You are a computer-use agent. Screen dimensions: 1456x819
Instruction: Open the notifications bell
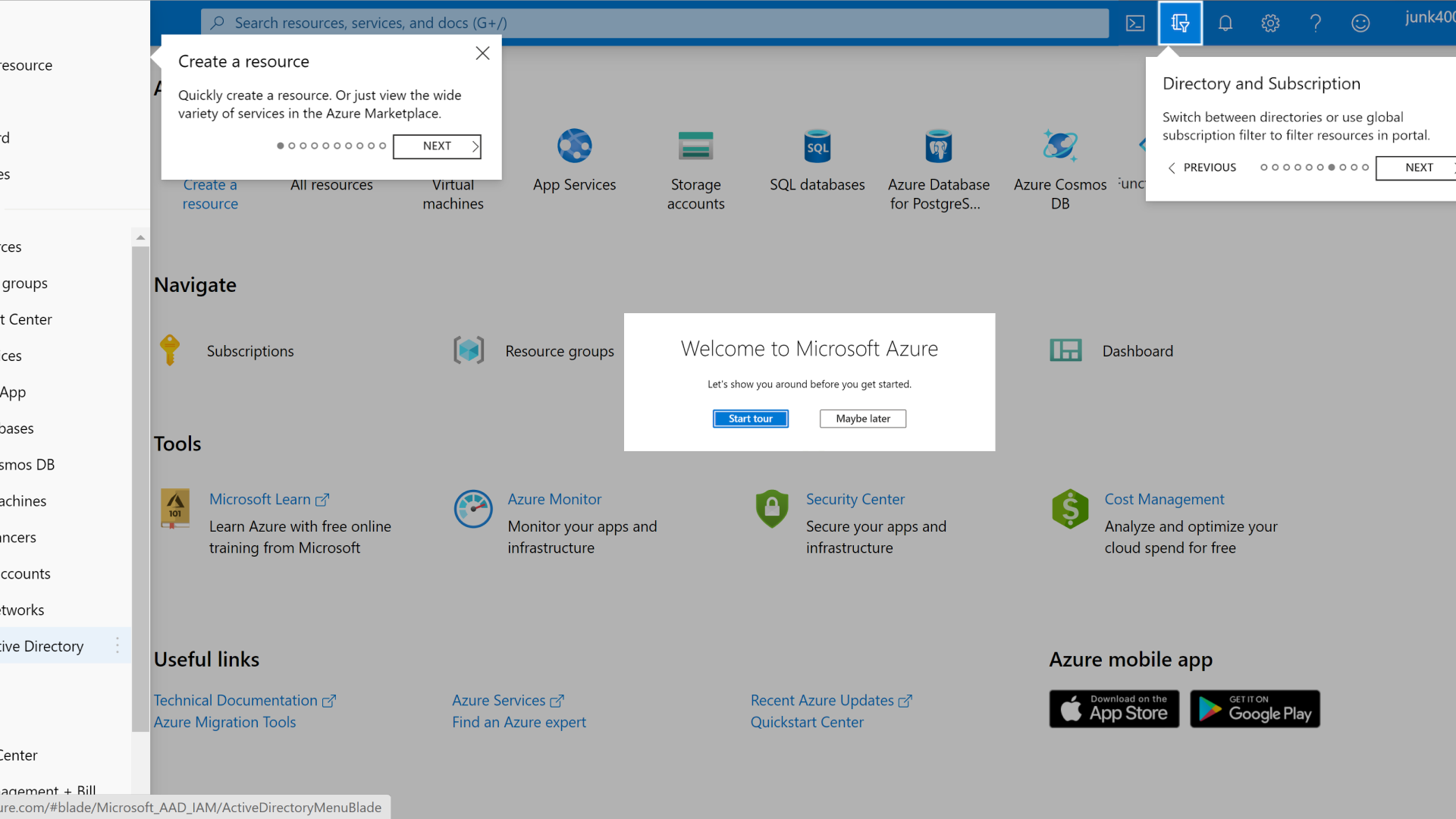pos(1225,23)
